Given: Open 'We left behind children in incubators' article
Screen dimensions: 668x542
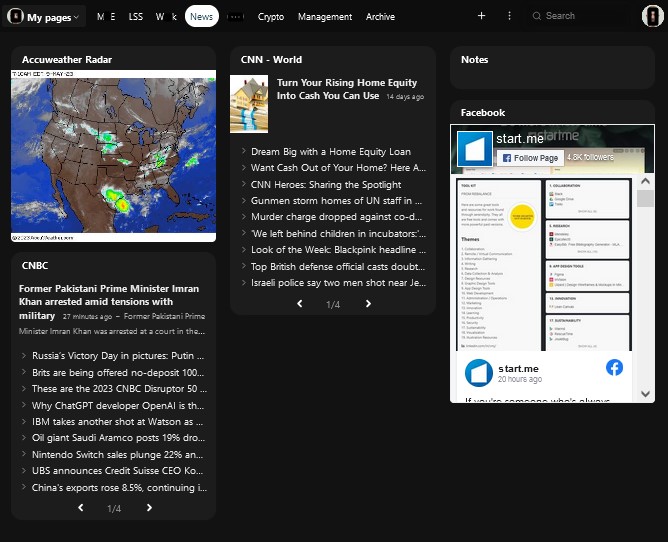Looking at the screenshot, I should pos(338,234).
